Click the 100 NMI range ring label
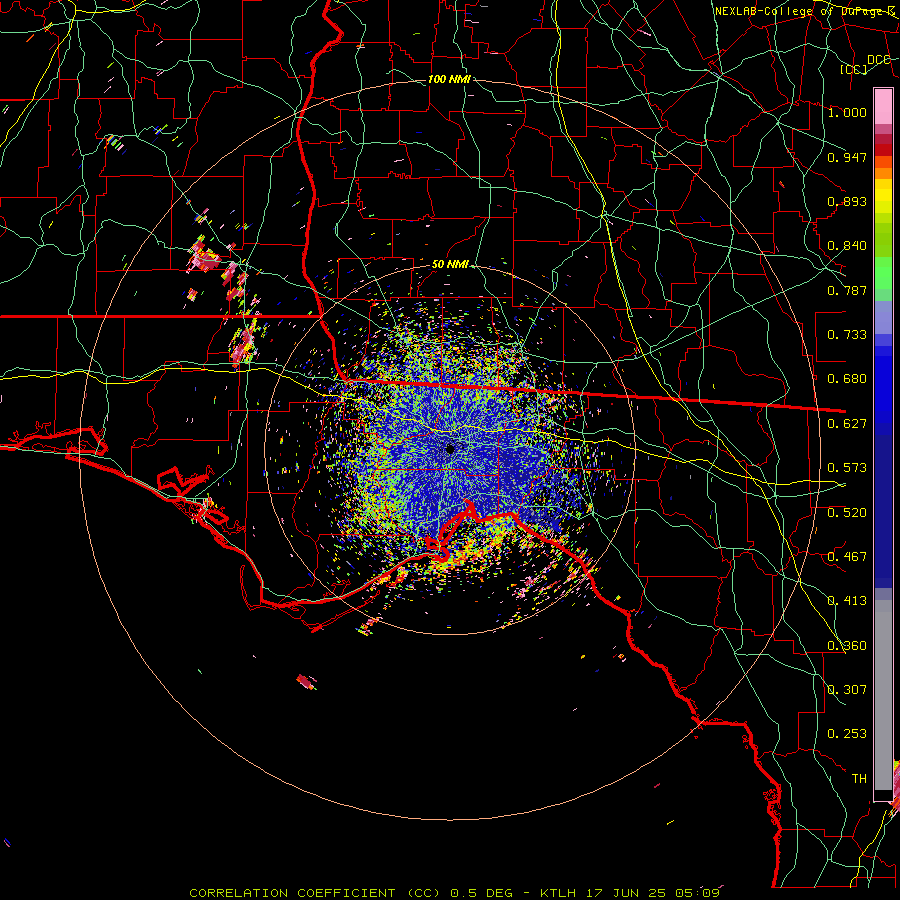This screenshot has height=900, width=900. point(449,79)
